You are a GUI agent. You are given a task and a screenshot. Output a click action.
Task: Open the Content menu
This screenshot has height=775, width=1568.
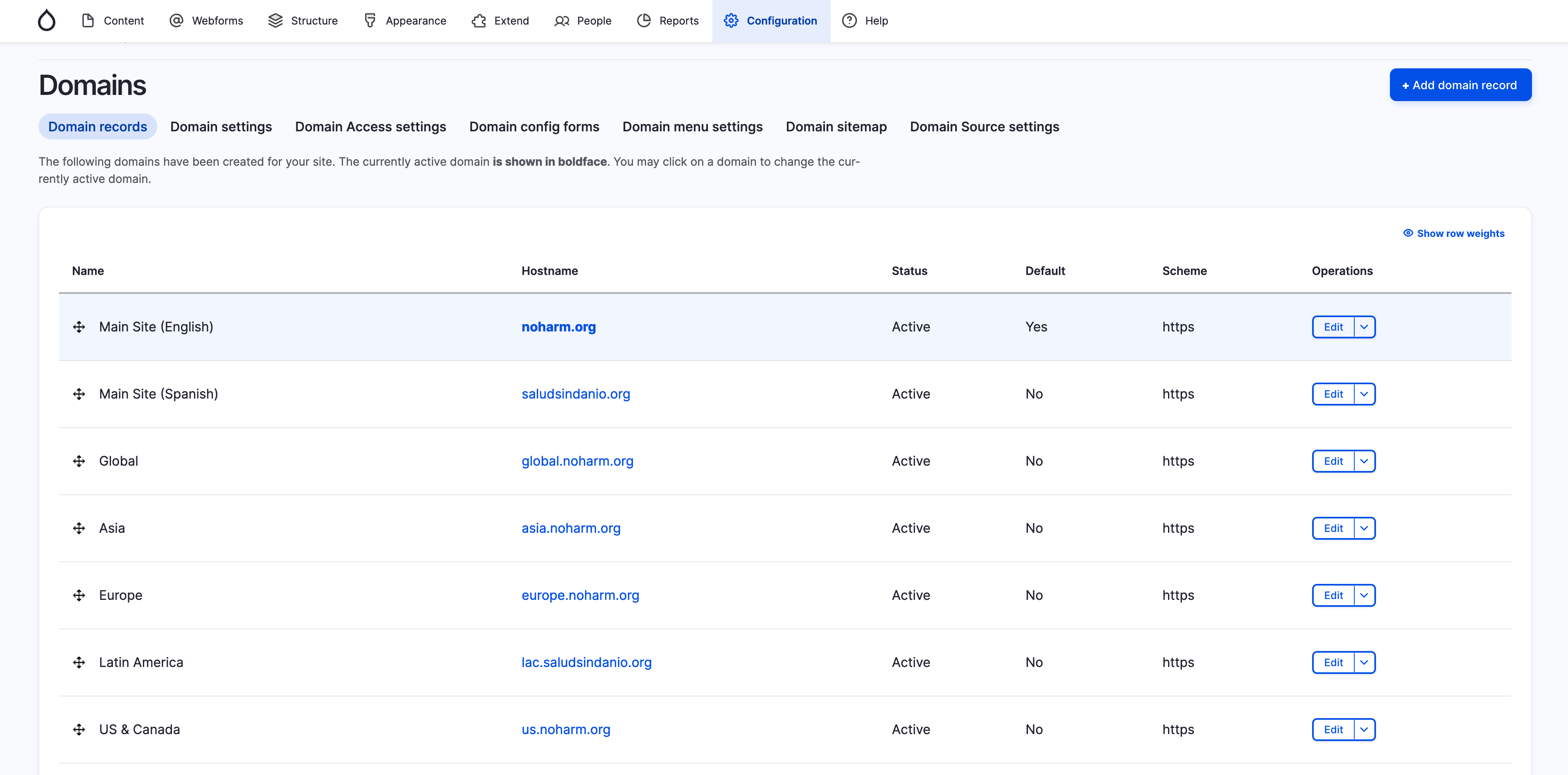point(113,21)
